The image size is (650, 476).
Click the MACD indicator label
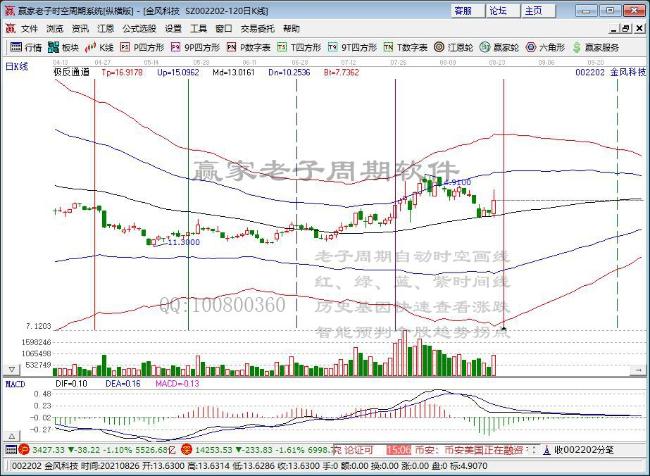tap(15, 384)
